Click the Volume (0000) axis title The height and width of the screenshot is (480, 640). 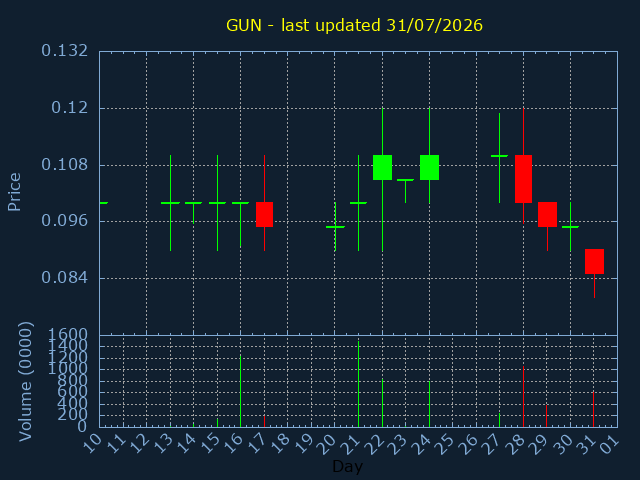click(25, 382)
